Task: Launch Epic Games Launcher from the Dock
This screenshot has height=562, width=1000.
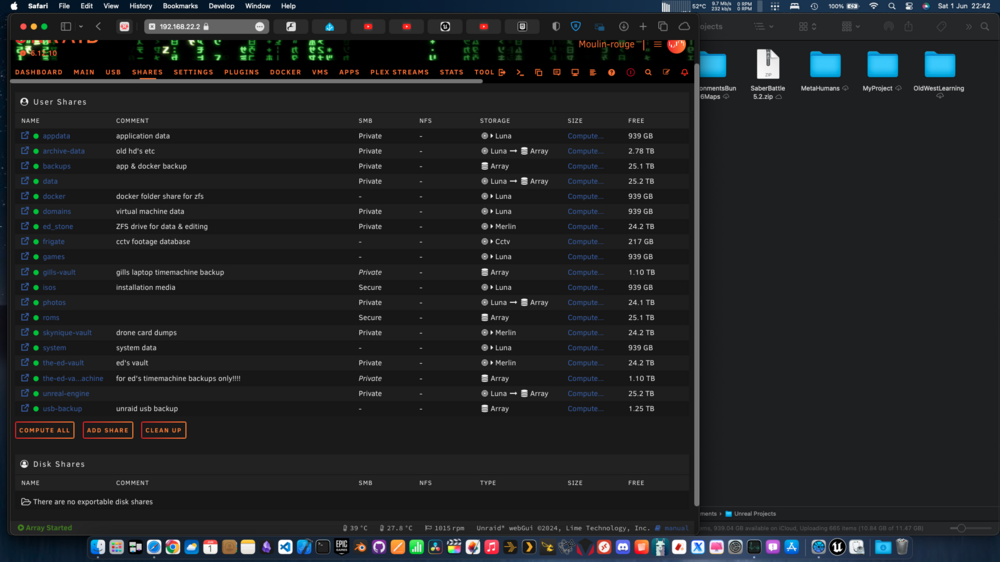Action: (342, 547)
